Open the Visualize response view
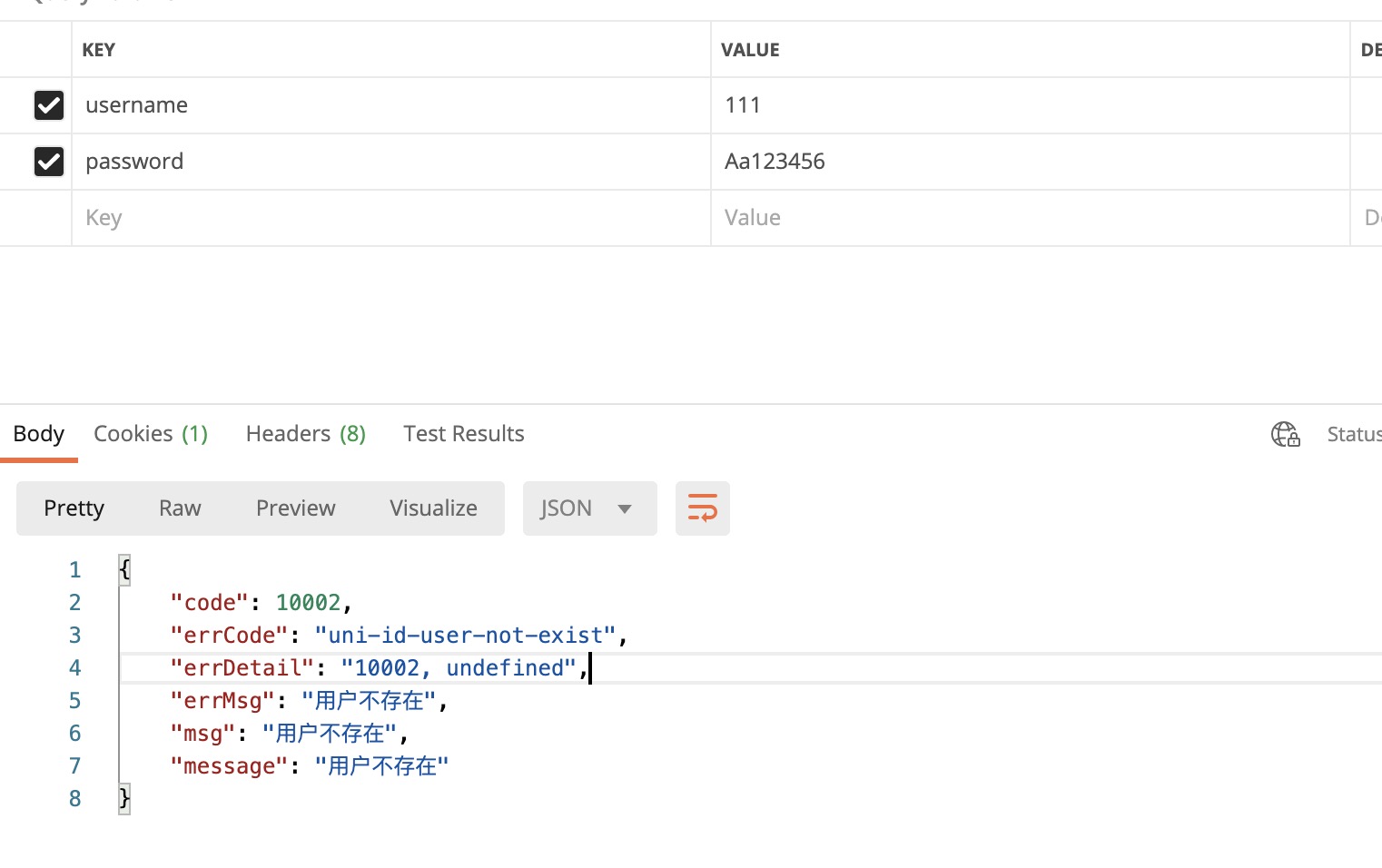The height and width of the screenshot is (868, 1382). 433,508
